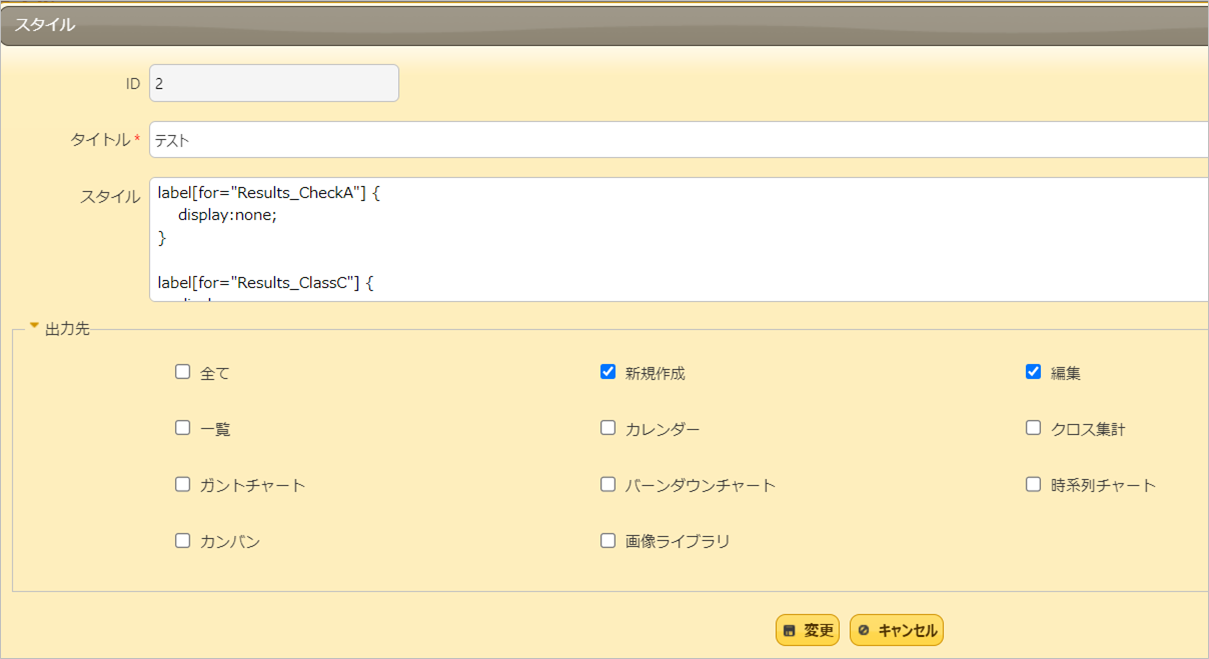Screen dimensions: 1209x659
Task: Collapse the 出力先 section triangle
Action: click(35, 323)
